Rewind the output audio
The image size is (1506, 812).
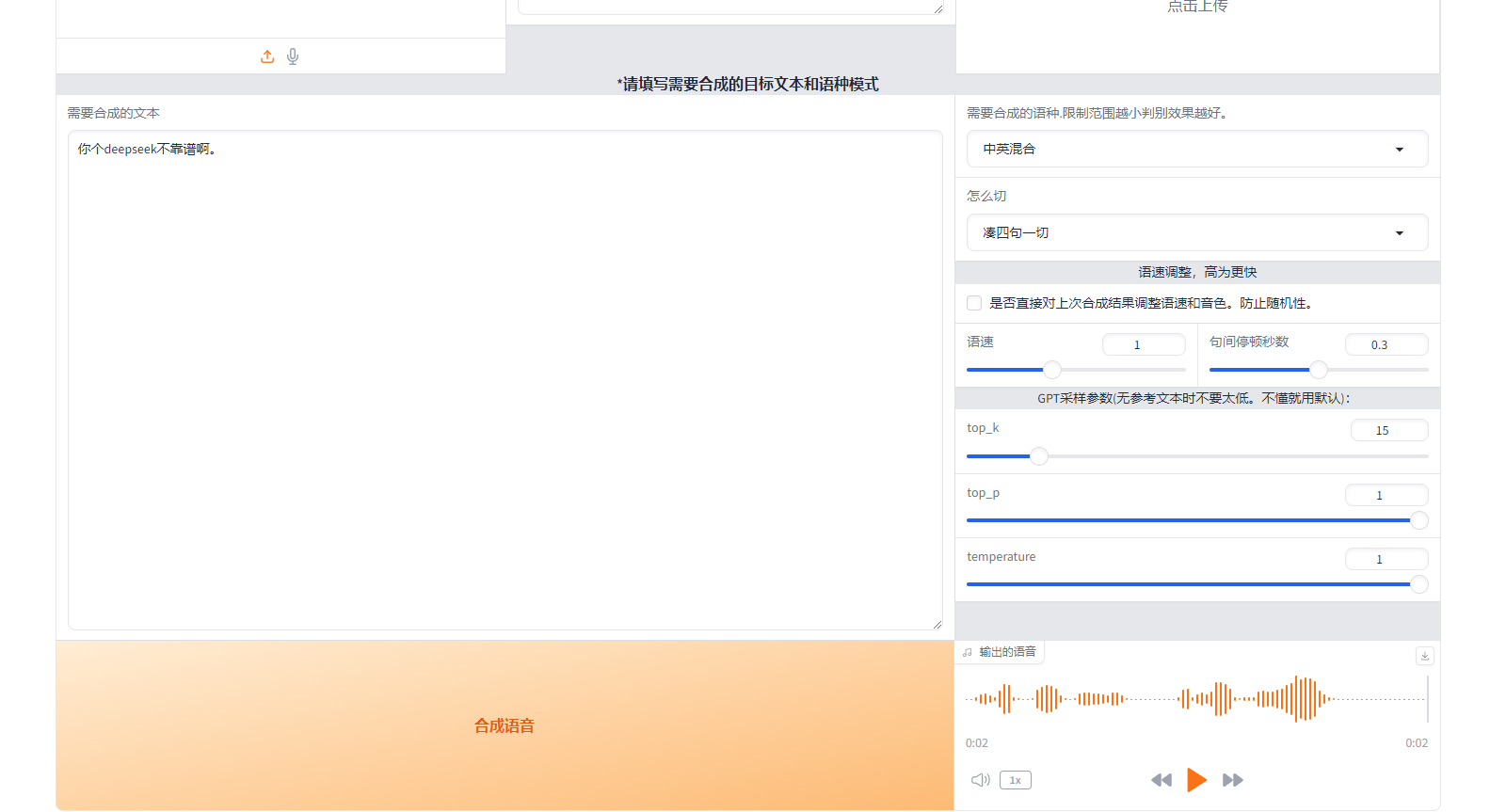pos(1162,780)
